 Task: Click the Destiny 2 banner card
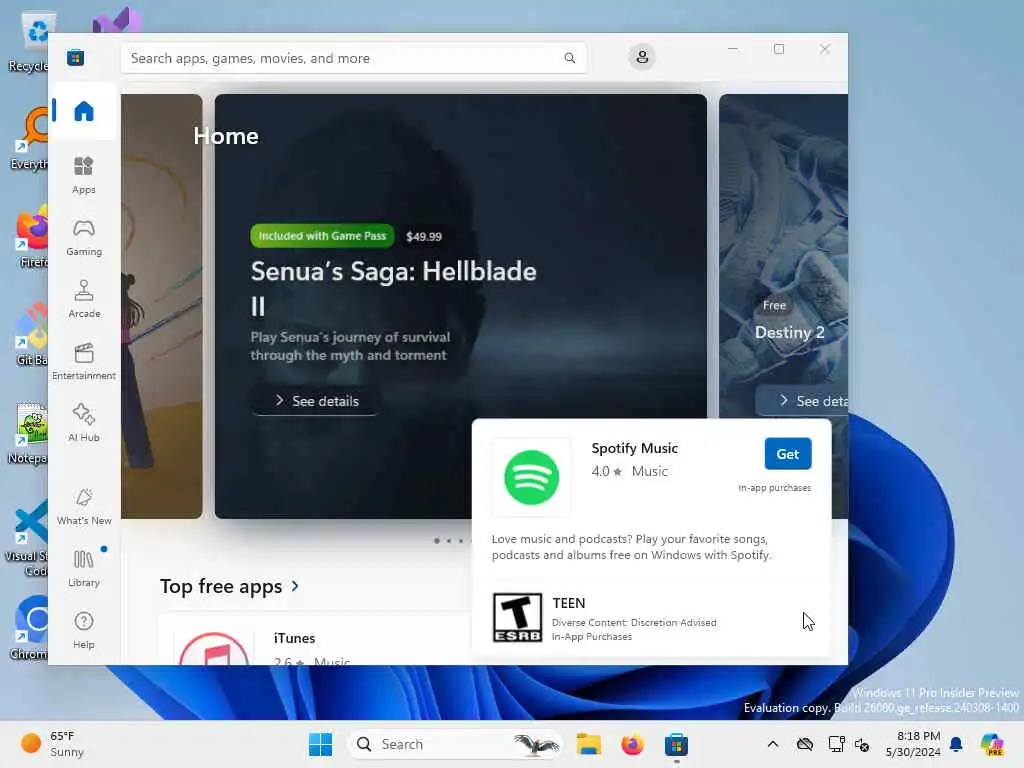pyautogui.click(x=783, y=256)
